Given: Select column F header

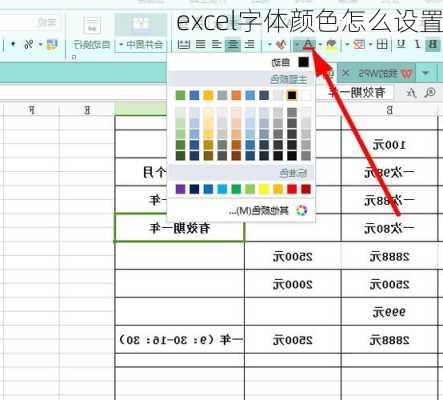Looking at the screenshot, I should 31,110.
